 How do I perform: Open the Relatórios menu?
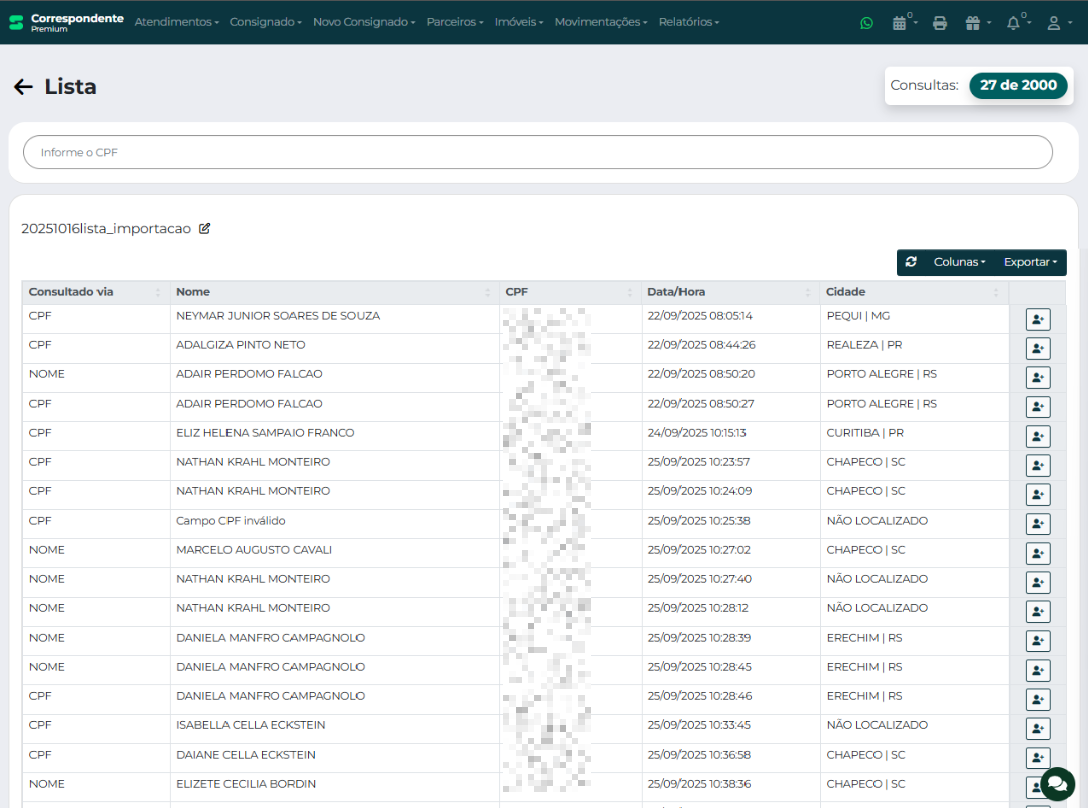pos(688,22)
